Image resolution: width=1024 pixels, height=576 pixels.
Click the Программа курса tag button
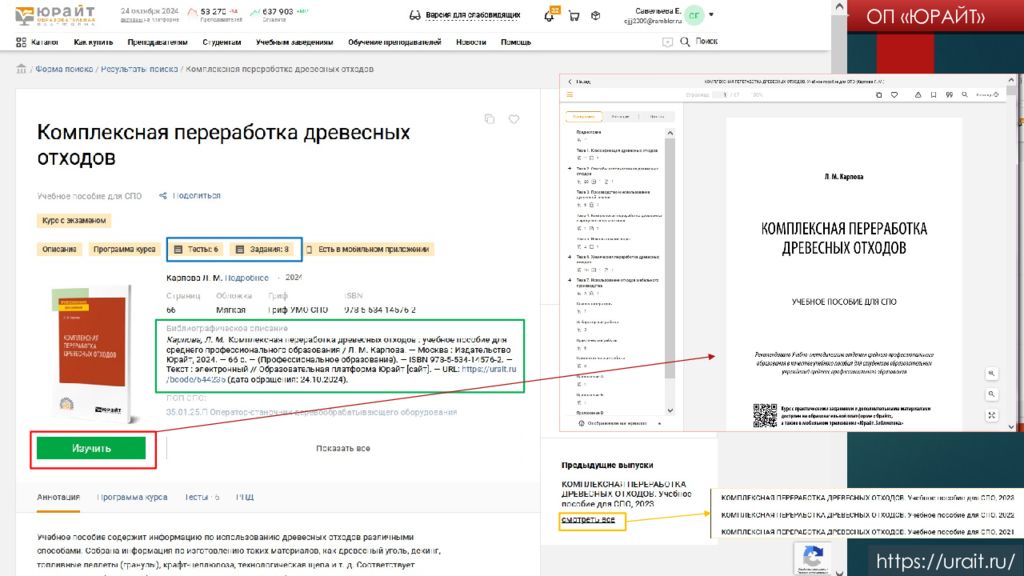pos(124,249)
